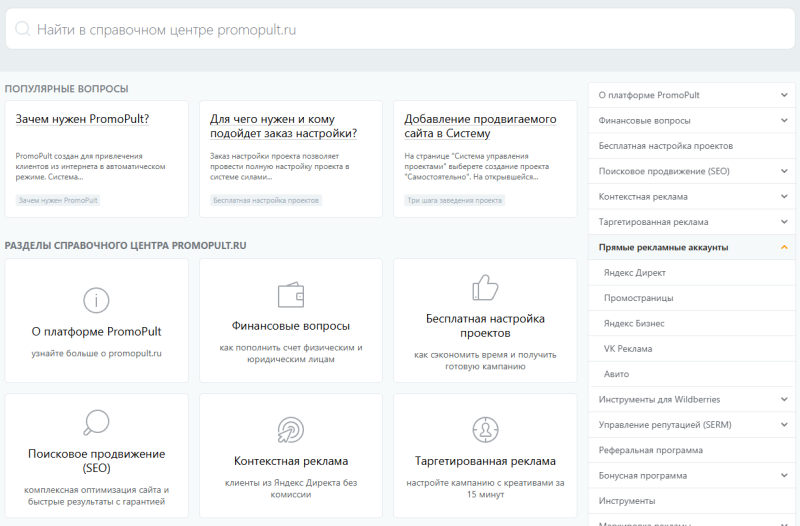Expand Бонусная программа sidebar chevron

(784, 475)
